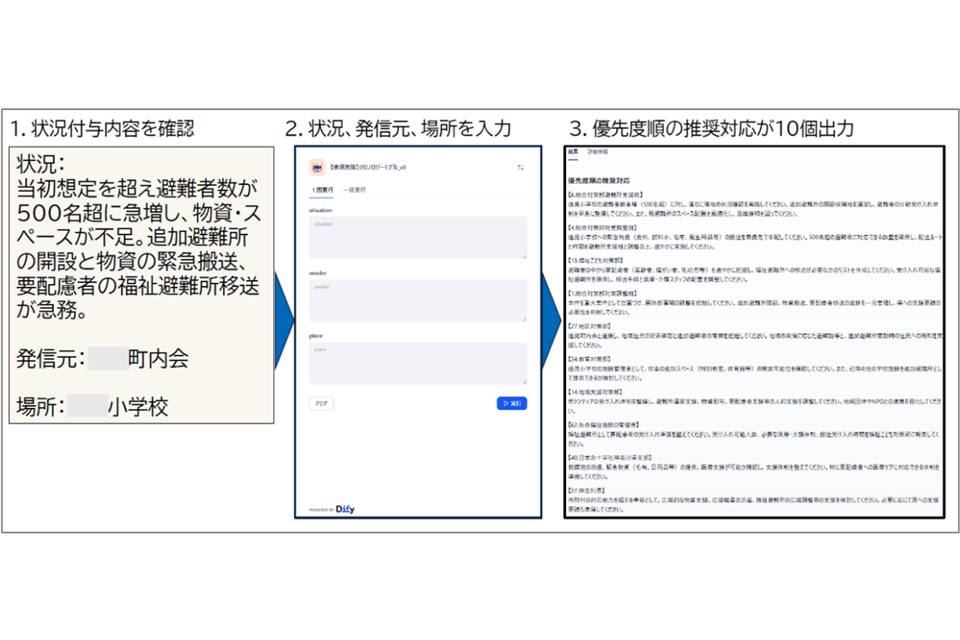Click the robot app icon in the form header
Screen dimensions: 960x640
(317, 167)
